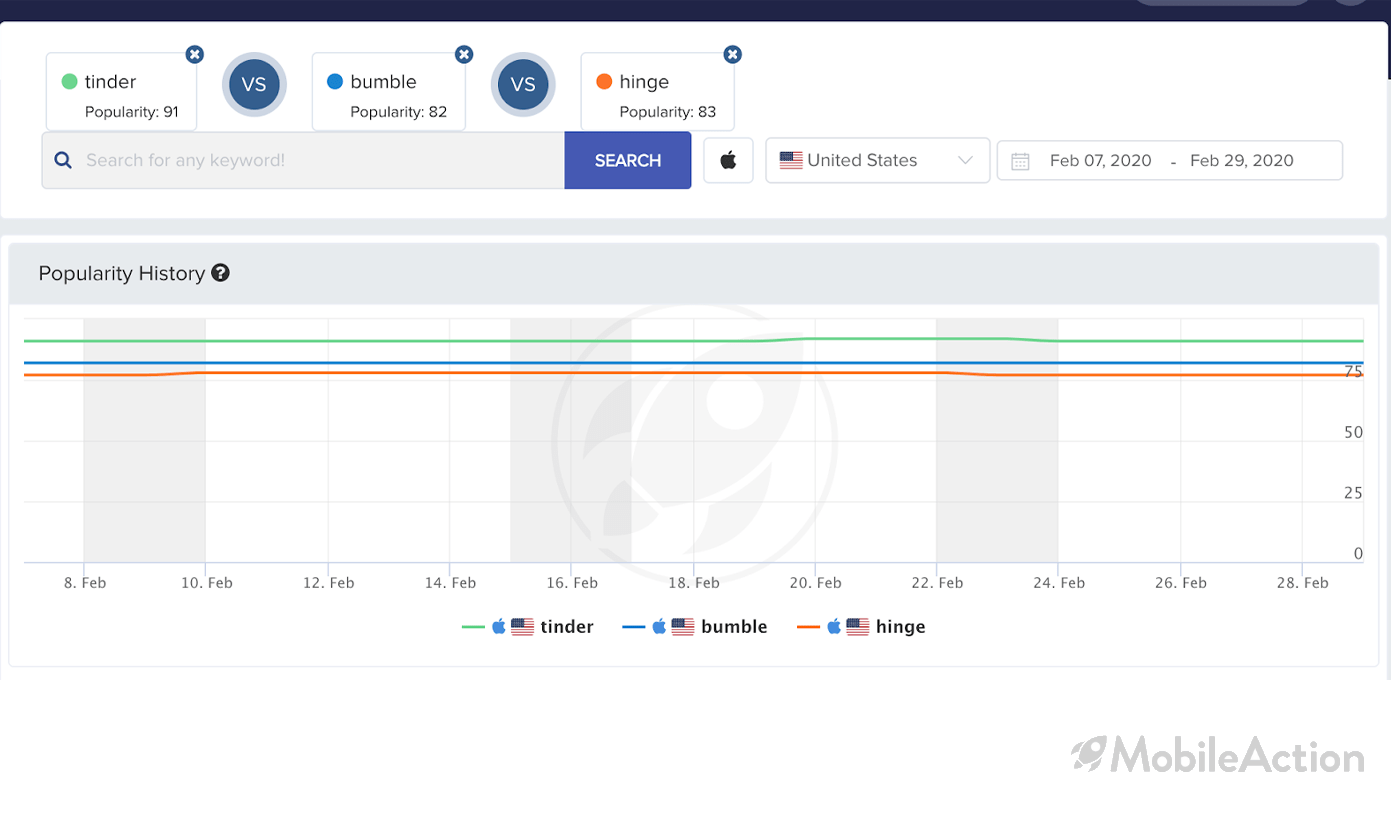
Task: Toggle hinge series in chart legend
Action: click(x=861, y=627)
